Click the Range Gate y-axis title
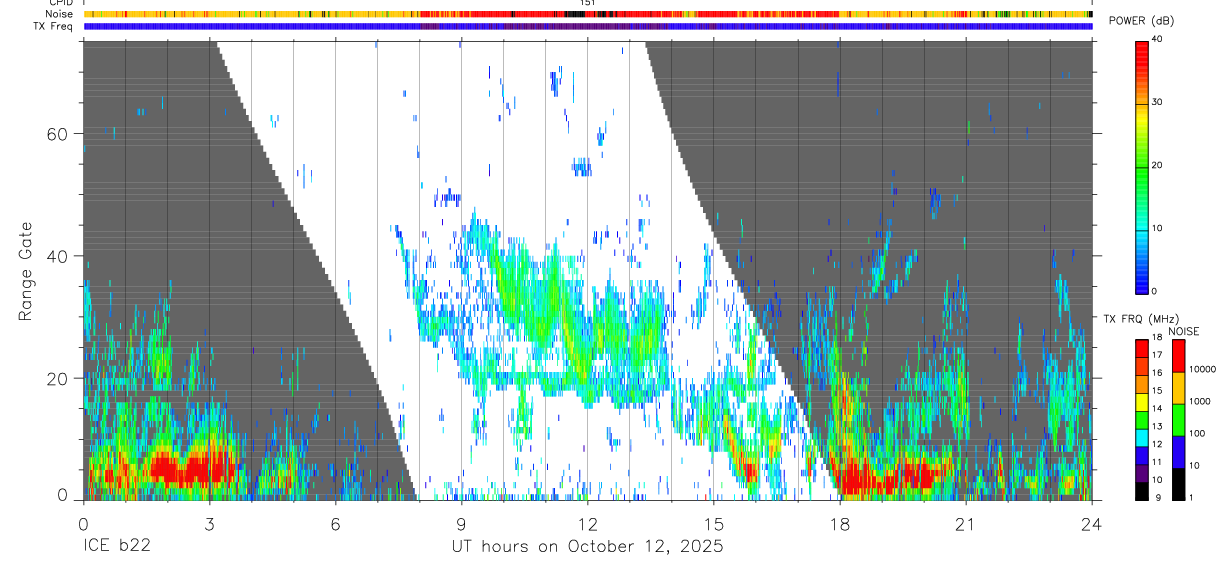Image resolution: width=1228 pixels, height=567 pixels. [26, 271]
